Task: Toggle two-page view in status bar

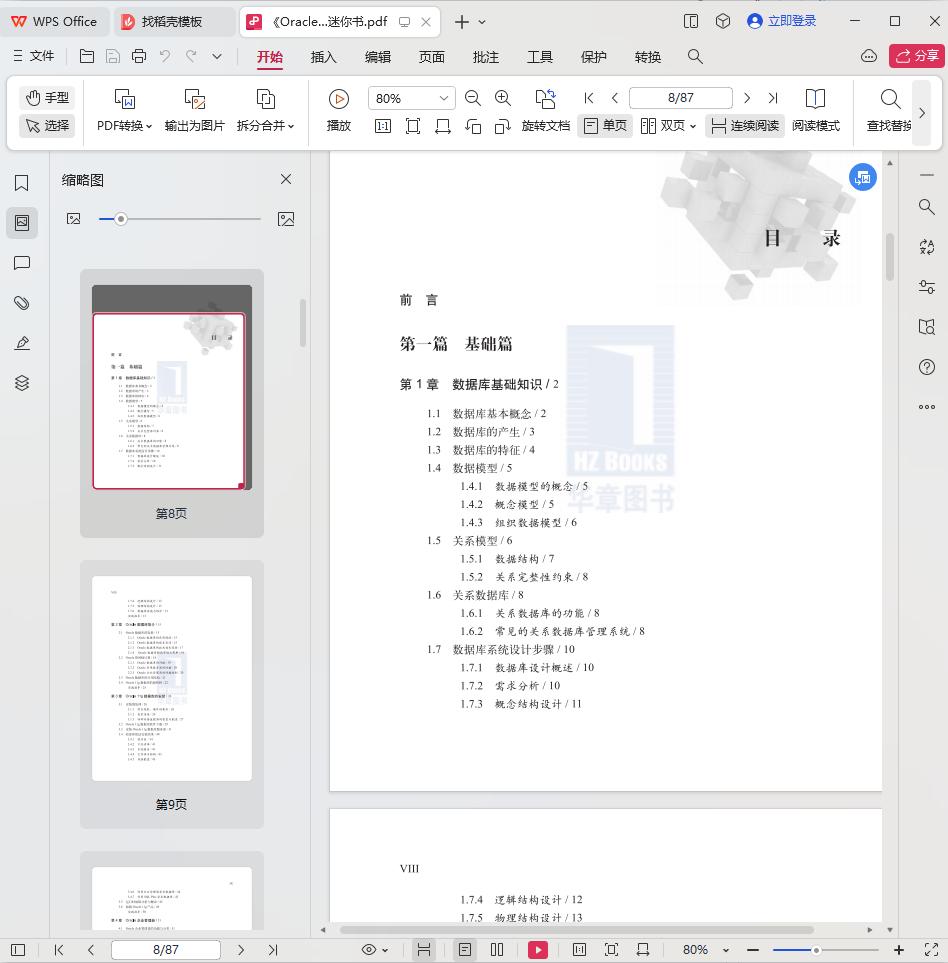Action: [497, 949]
